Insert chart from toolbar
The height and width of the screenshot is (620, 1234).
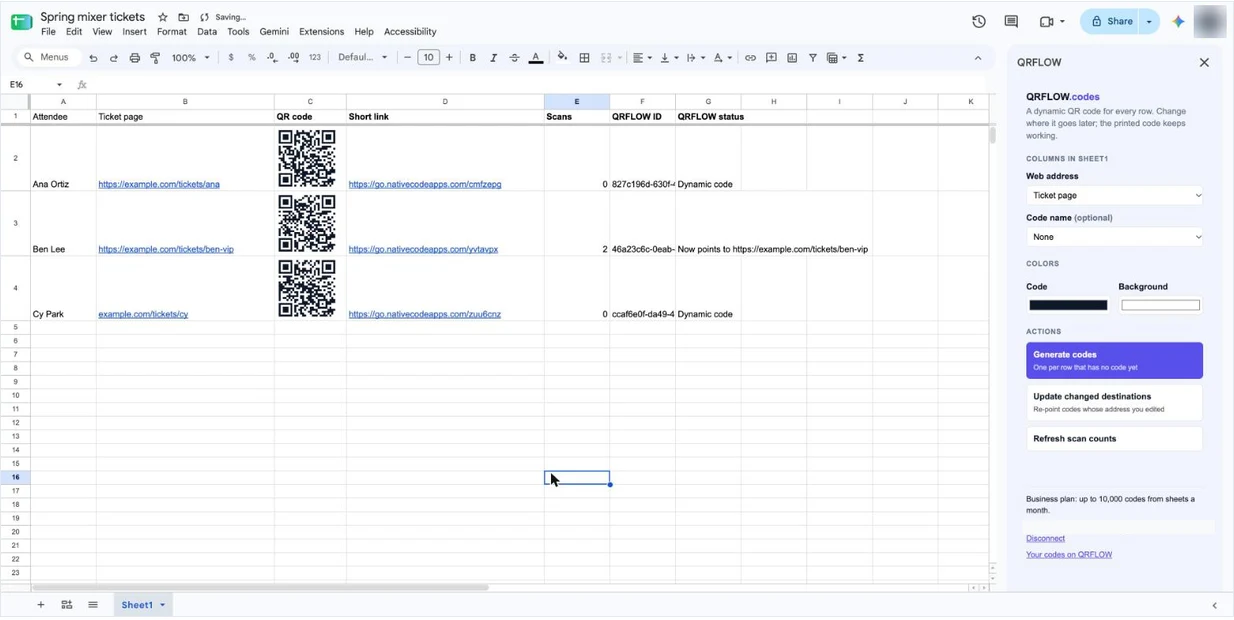pyautogui.click(x=792, y=58)
